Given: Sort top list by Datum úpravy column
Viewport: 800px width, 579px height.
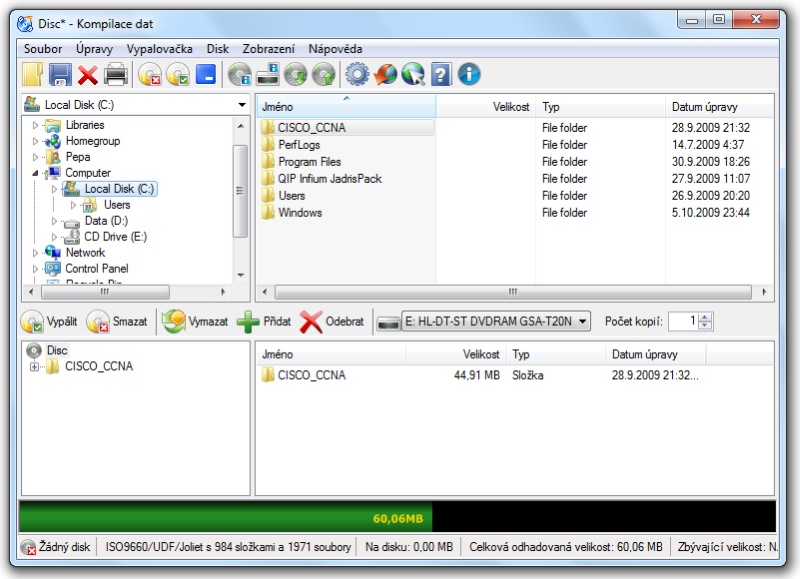Looking at the screenshot, I should (x=718, y=107).
